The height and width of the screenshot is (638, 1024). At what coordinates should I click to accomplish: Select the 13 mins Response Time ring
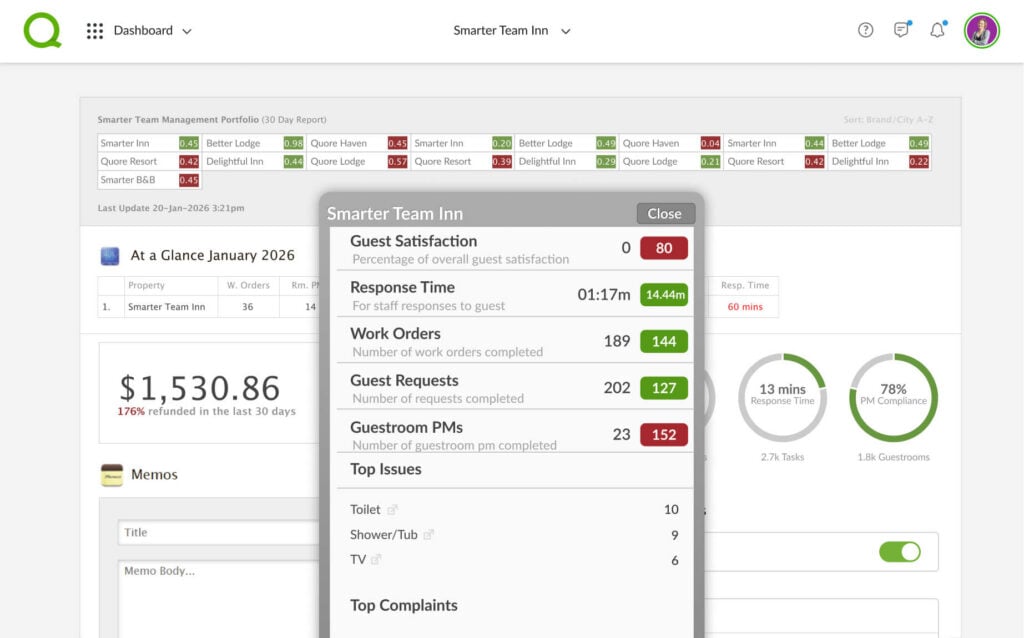point(782,398)
